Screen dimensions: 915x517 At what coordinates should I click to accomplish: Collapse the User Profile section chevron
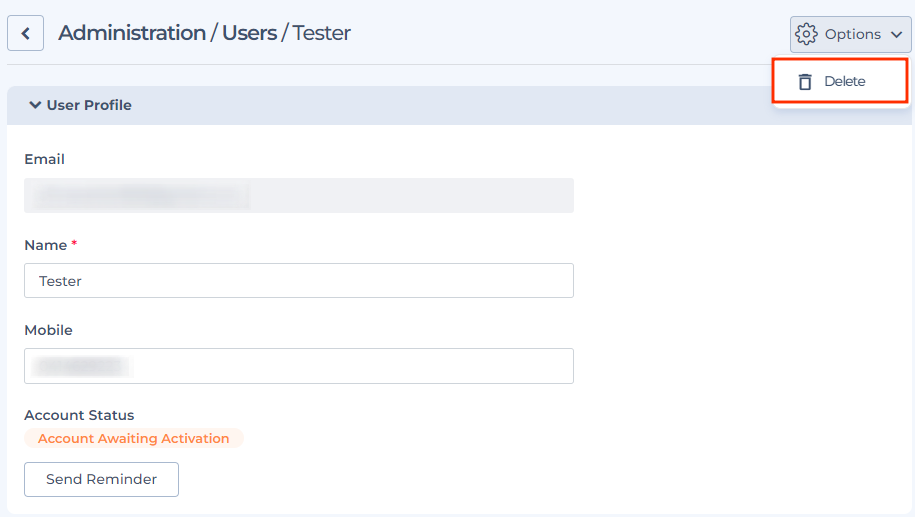pos(35,105)
